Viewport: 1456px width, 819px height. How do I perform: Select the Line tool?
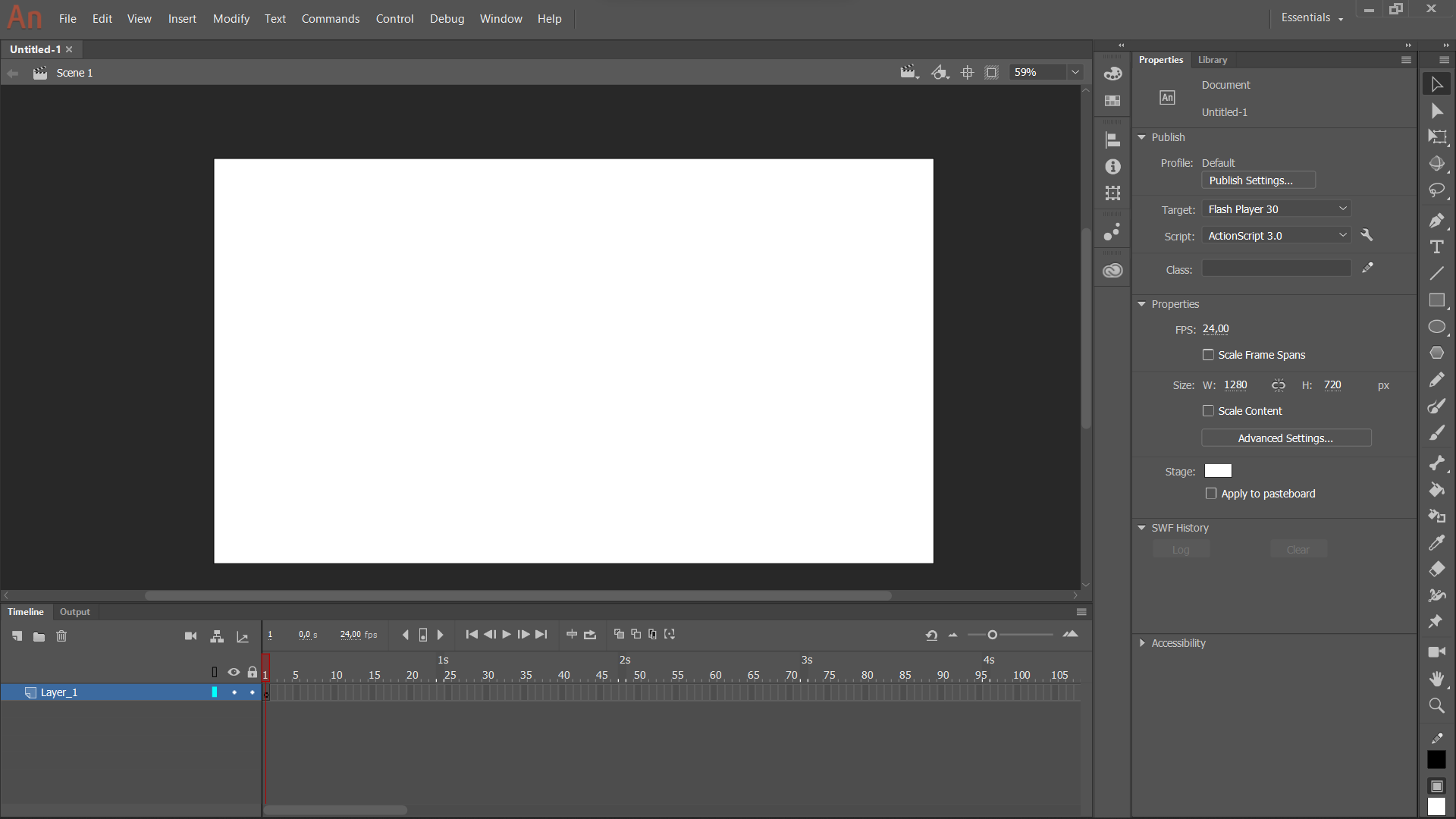[1436, 274]
